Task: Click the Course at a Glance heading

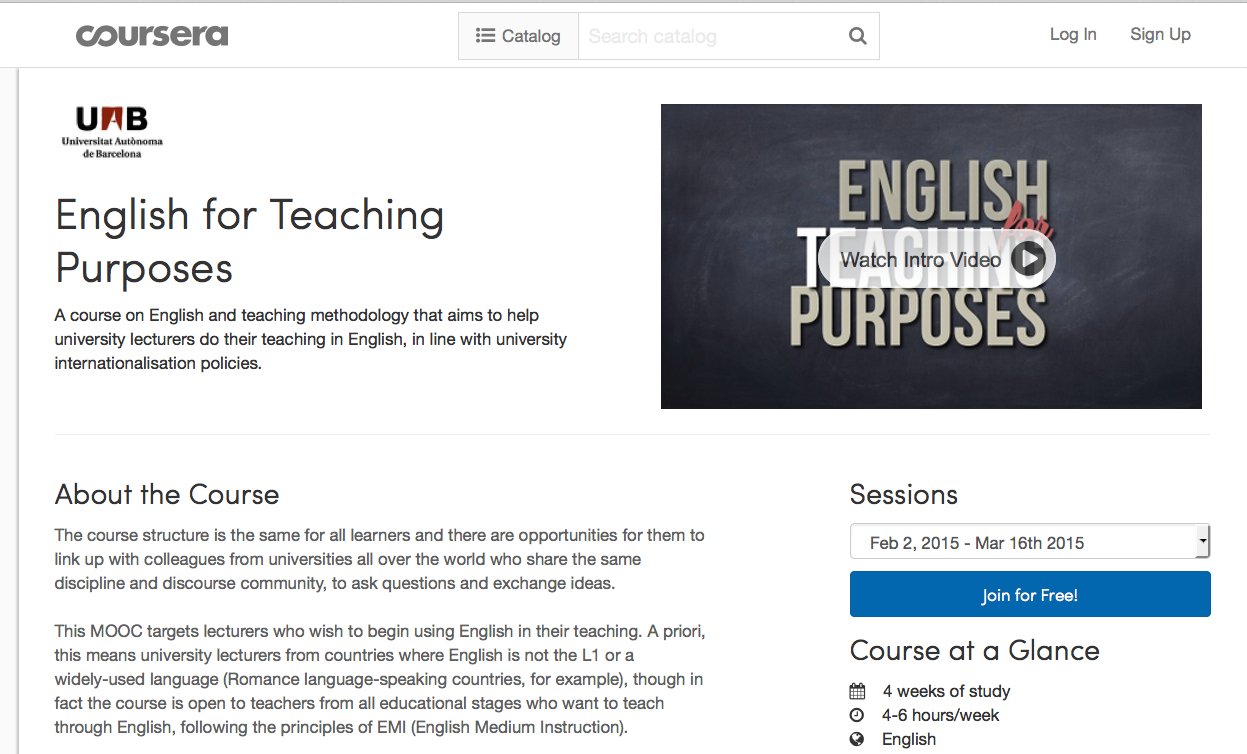Action: [x=975, y=650]
